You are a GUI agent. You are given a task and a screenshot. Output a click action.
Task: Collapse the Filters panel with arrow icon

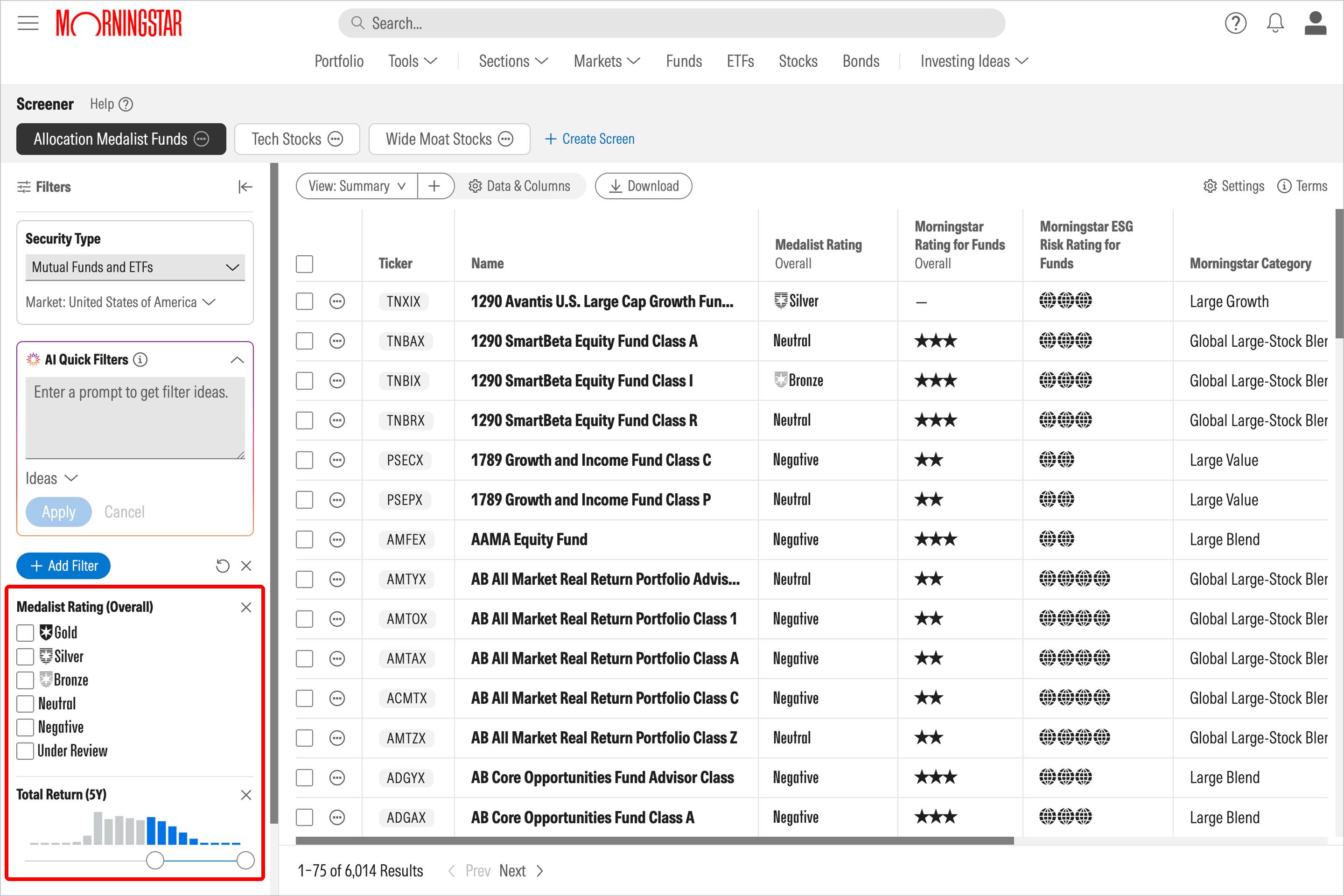click(x=245, y=187)
